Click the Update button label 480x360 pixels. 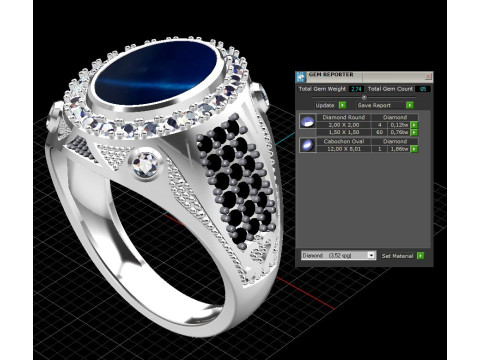325,105
